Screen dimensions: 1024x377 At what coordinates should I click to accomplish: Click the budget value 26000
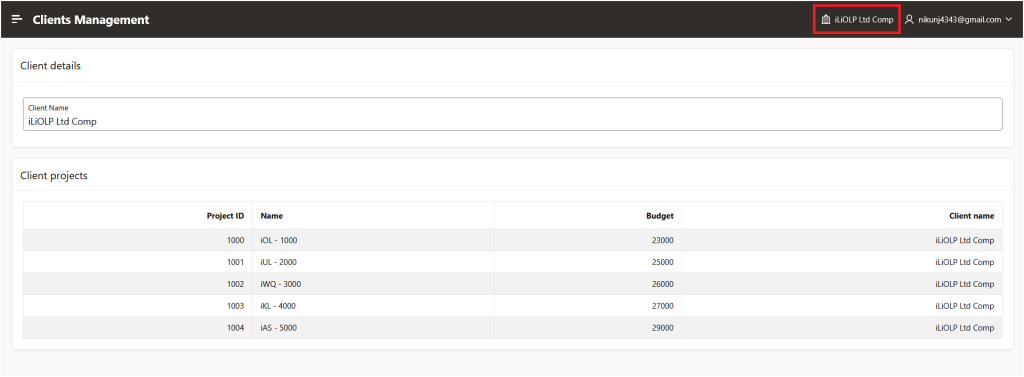tap(663, 284)
